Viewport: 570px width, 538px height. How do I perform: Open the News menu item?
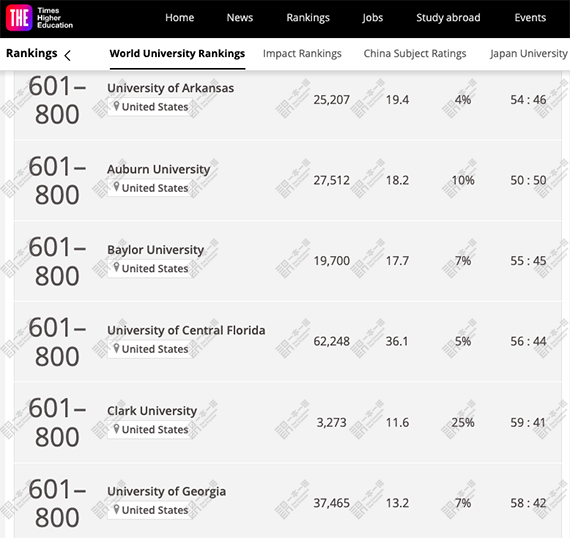point(240,17)
